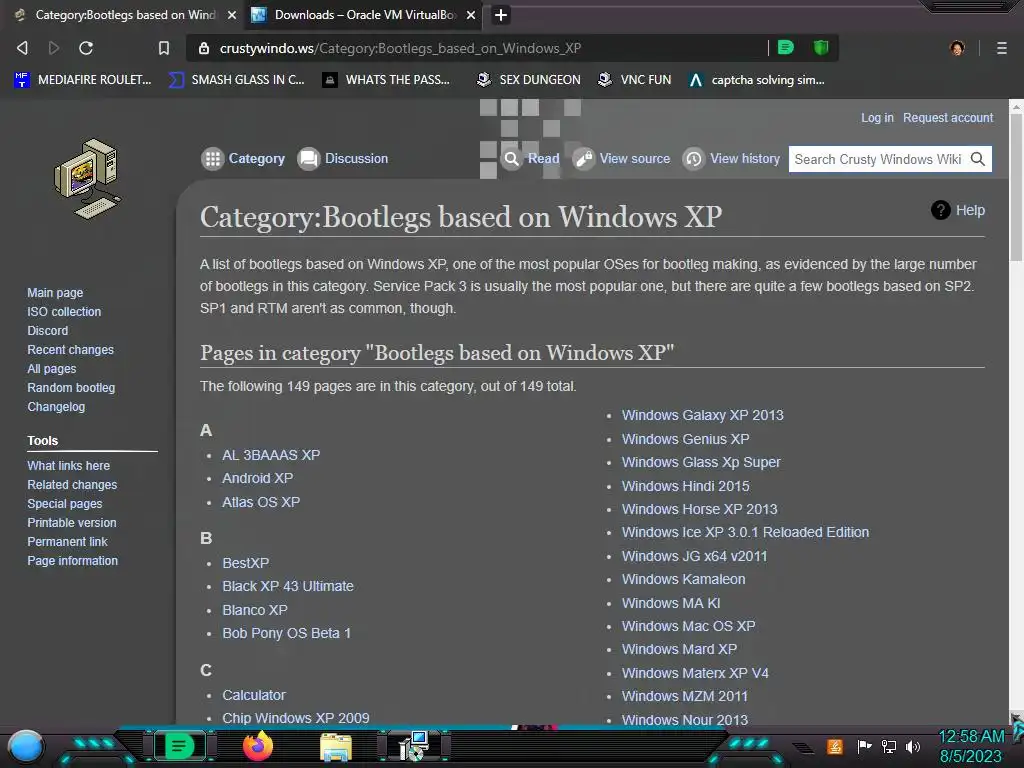This screenshot has width=1024, height=768.
Task: Click the padlock site info icon
Action: [204, 48]
